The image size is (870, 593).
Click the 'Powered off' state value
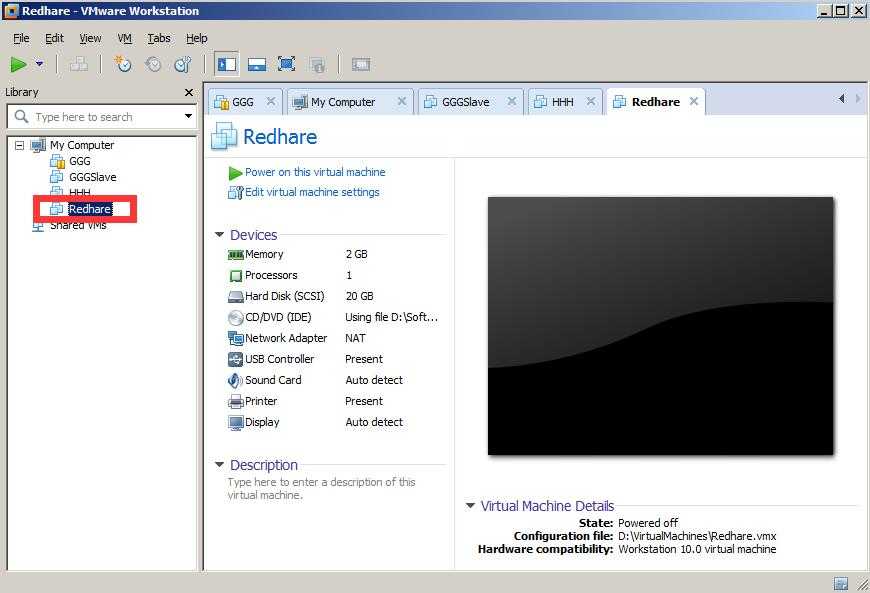pos(648,523)
